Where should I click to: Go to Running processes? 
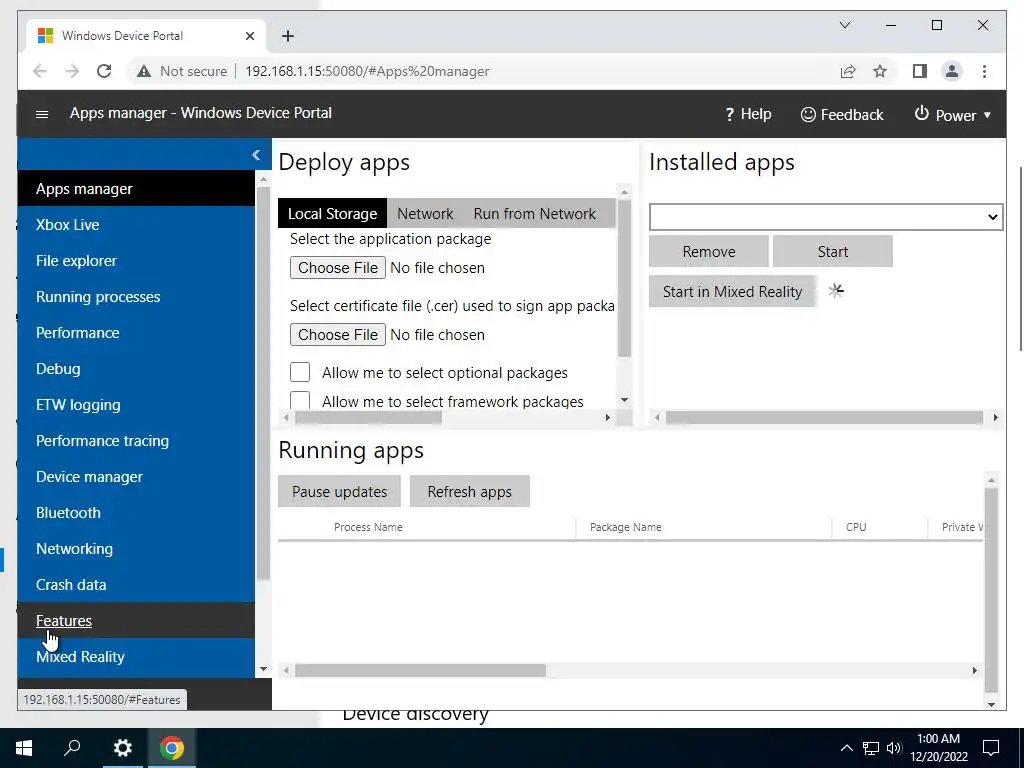click(136, 296)
